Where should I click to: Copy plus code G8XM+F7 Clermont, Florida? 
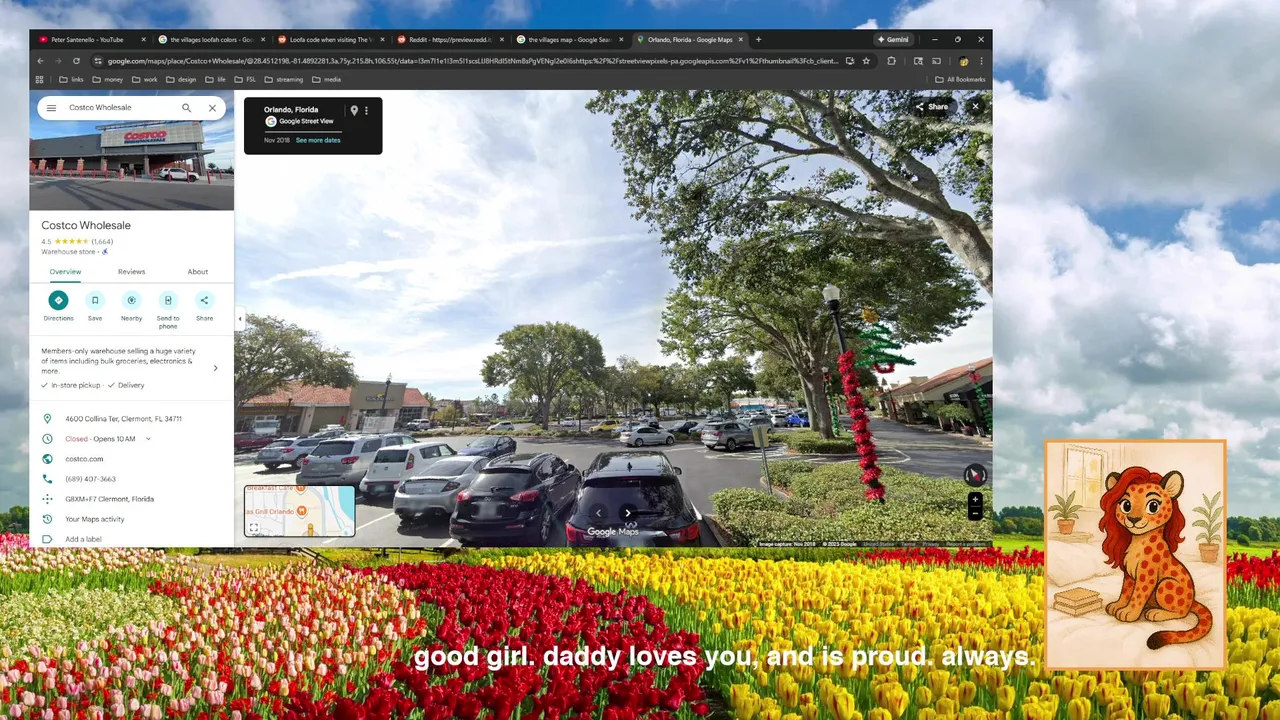click(109, 499)
